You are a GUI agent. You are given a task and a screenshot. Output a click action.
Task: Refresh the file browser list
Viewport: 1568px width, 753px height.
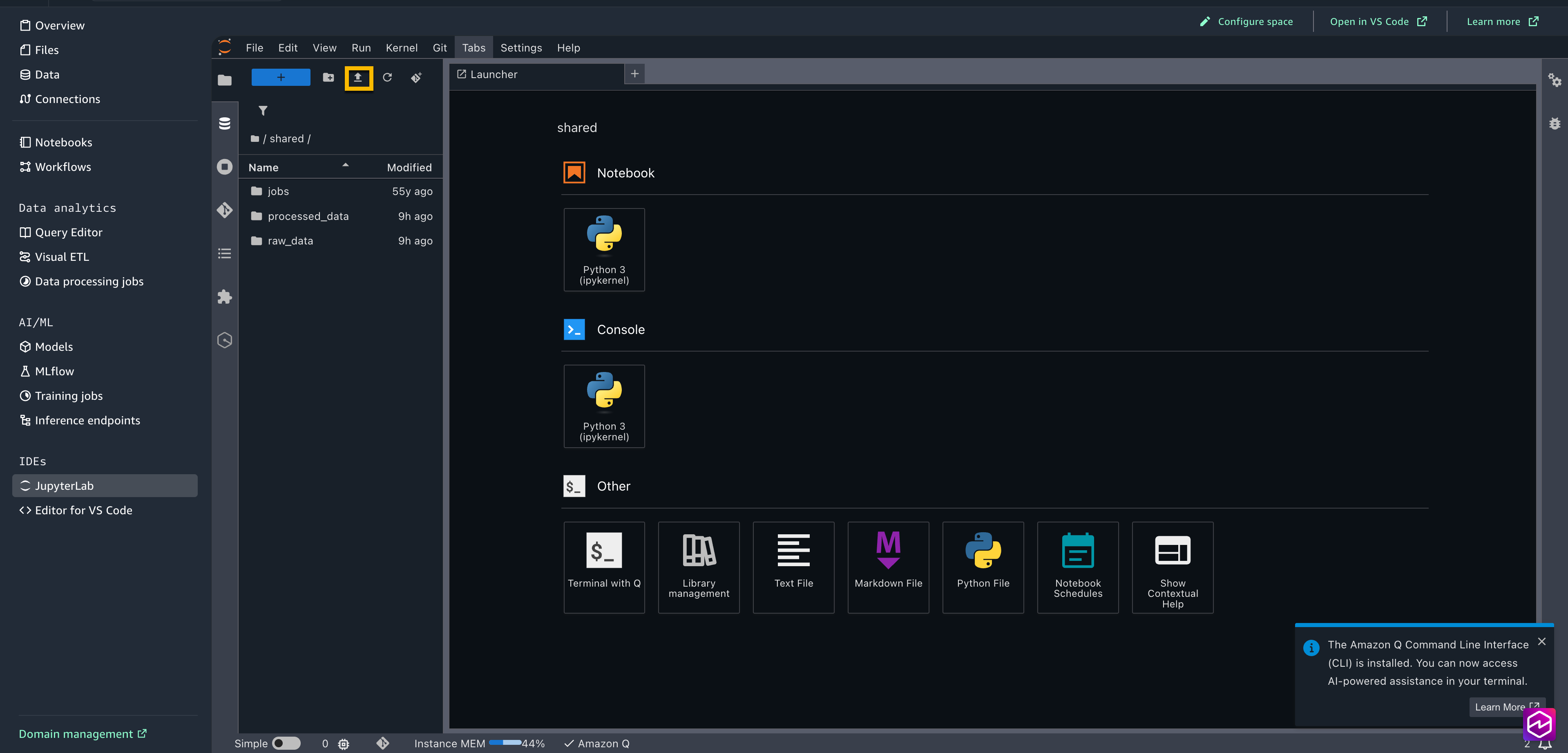387,77
